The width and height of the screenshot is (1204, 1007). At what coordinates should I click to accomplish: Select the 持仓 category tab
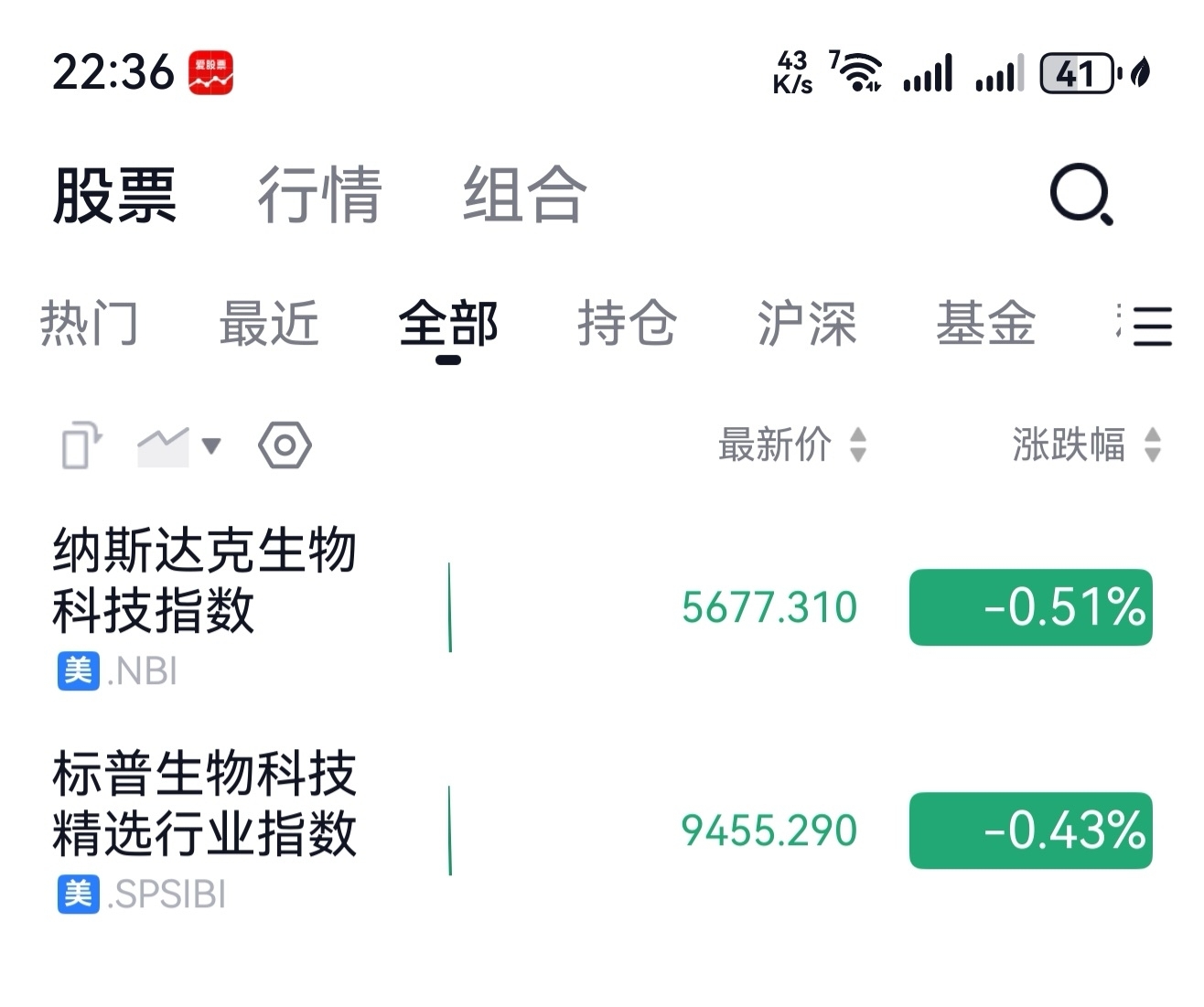point(628,324)
